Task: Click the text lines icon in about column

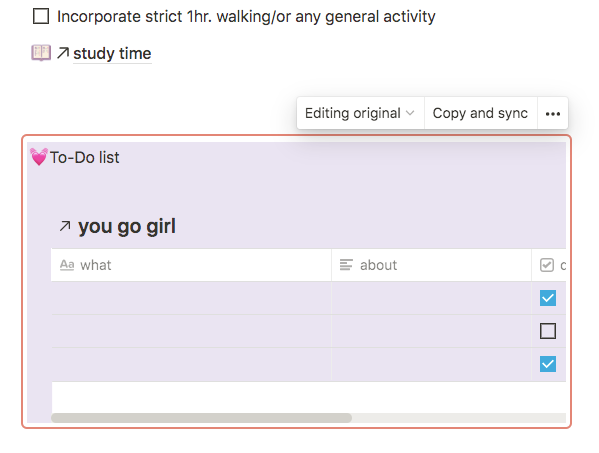Action: [x=346, y=265]
